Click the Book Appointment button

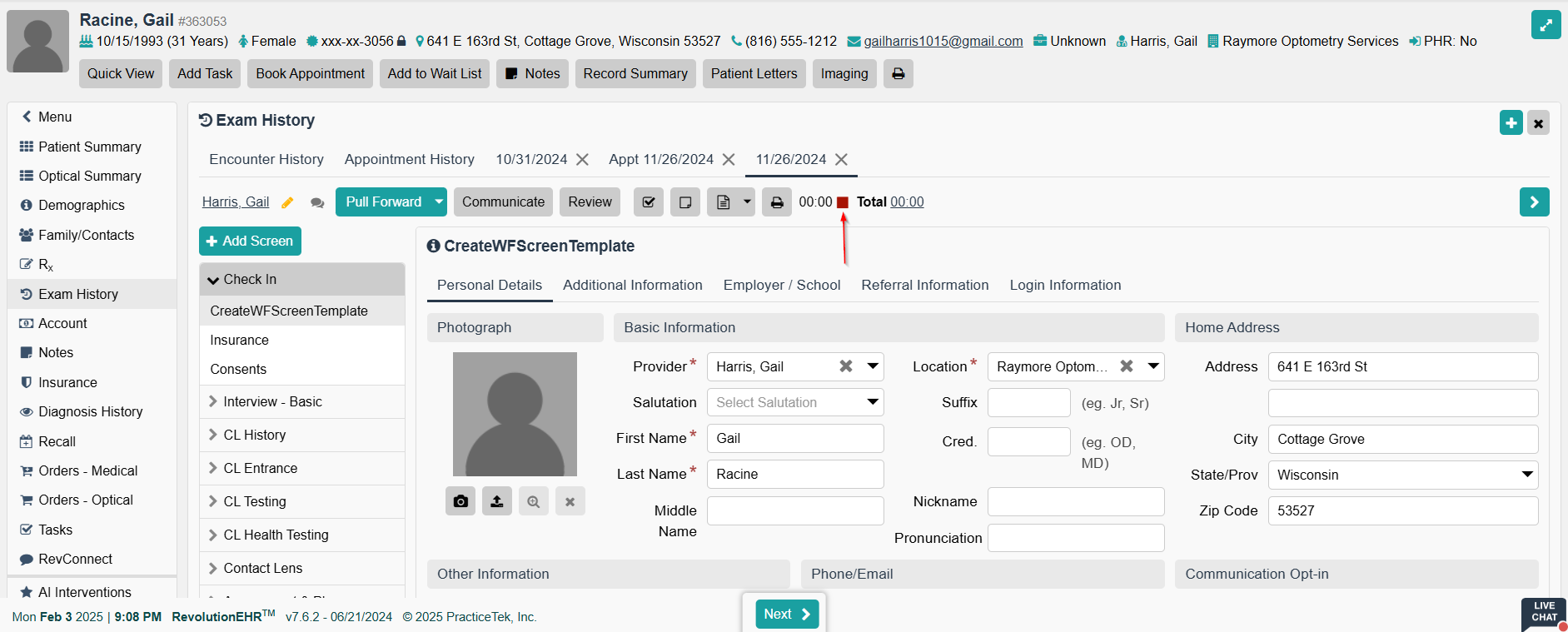310,73
